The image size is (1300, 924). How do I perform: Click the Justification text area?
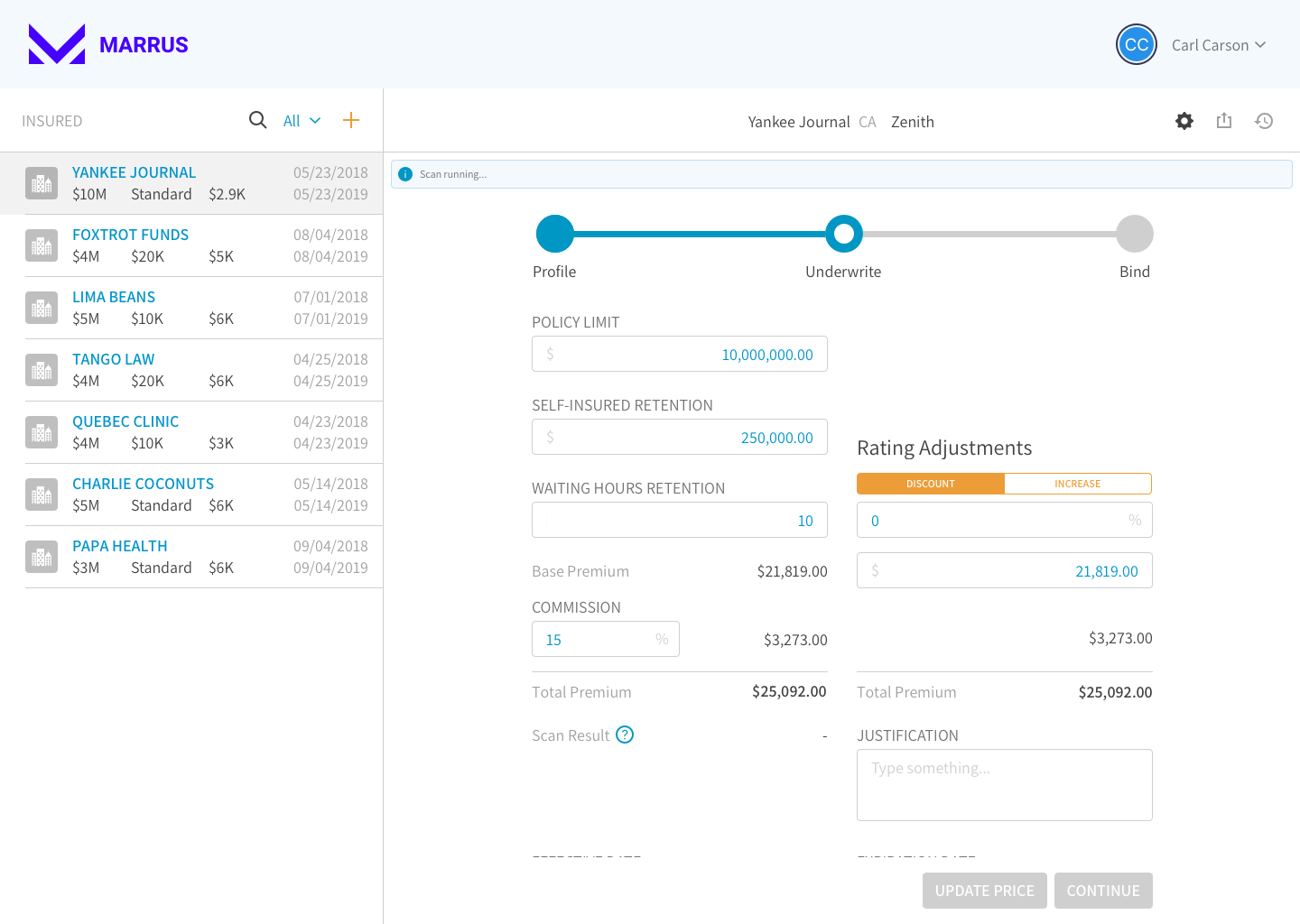click(1005, 785)
